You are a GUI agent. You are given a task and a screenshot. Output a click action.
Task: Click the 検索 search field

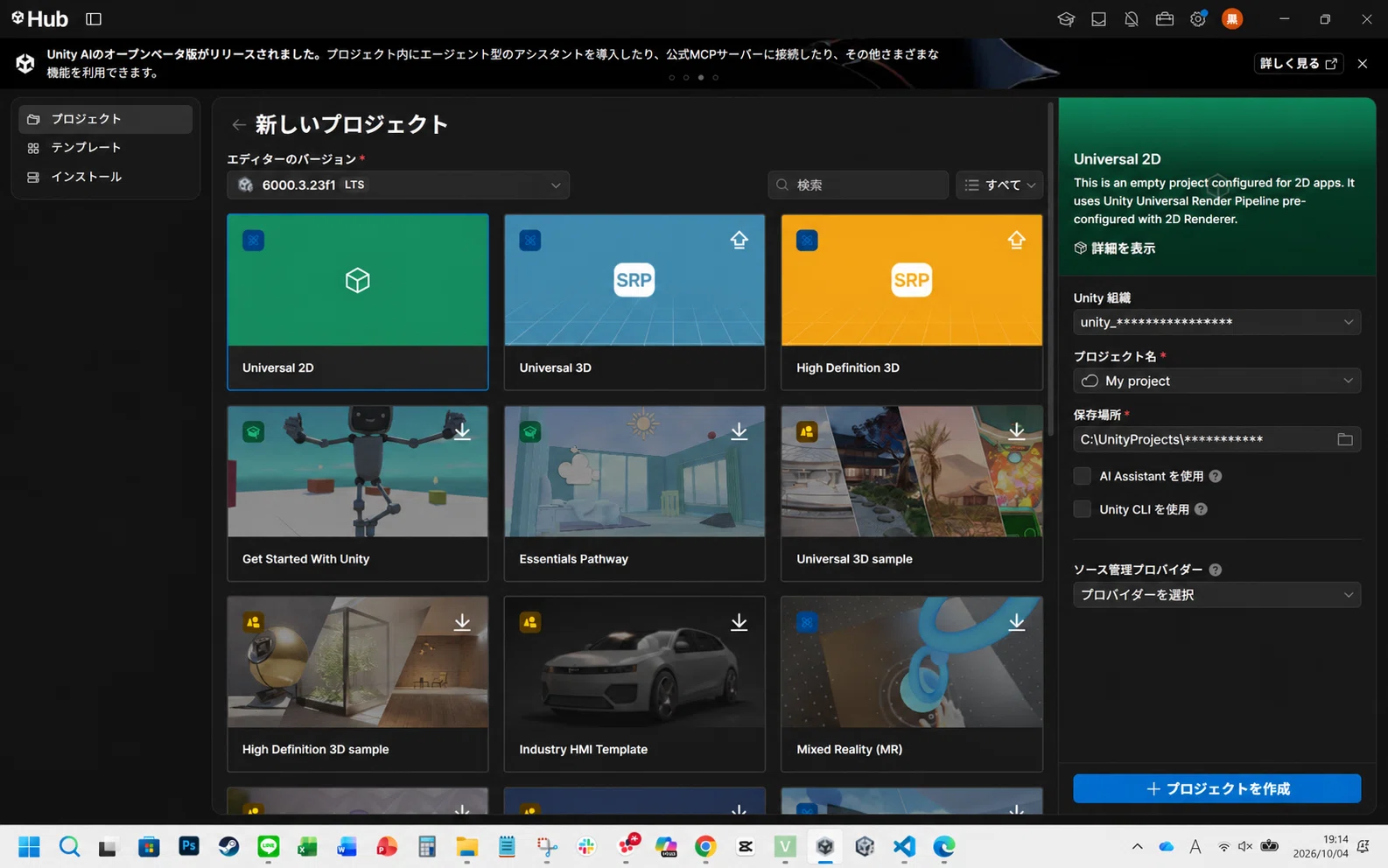tap(858, 185)
